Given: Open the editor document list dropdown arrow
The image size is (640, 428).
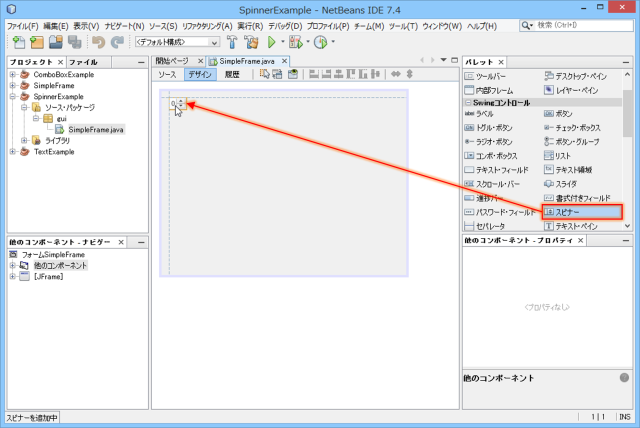Looking at the screenshot, I should pyautogui.click(x=444, y=60).
